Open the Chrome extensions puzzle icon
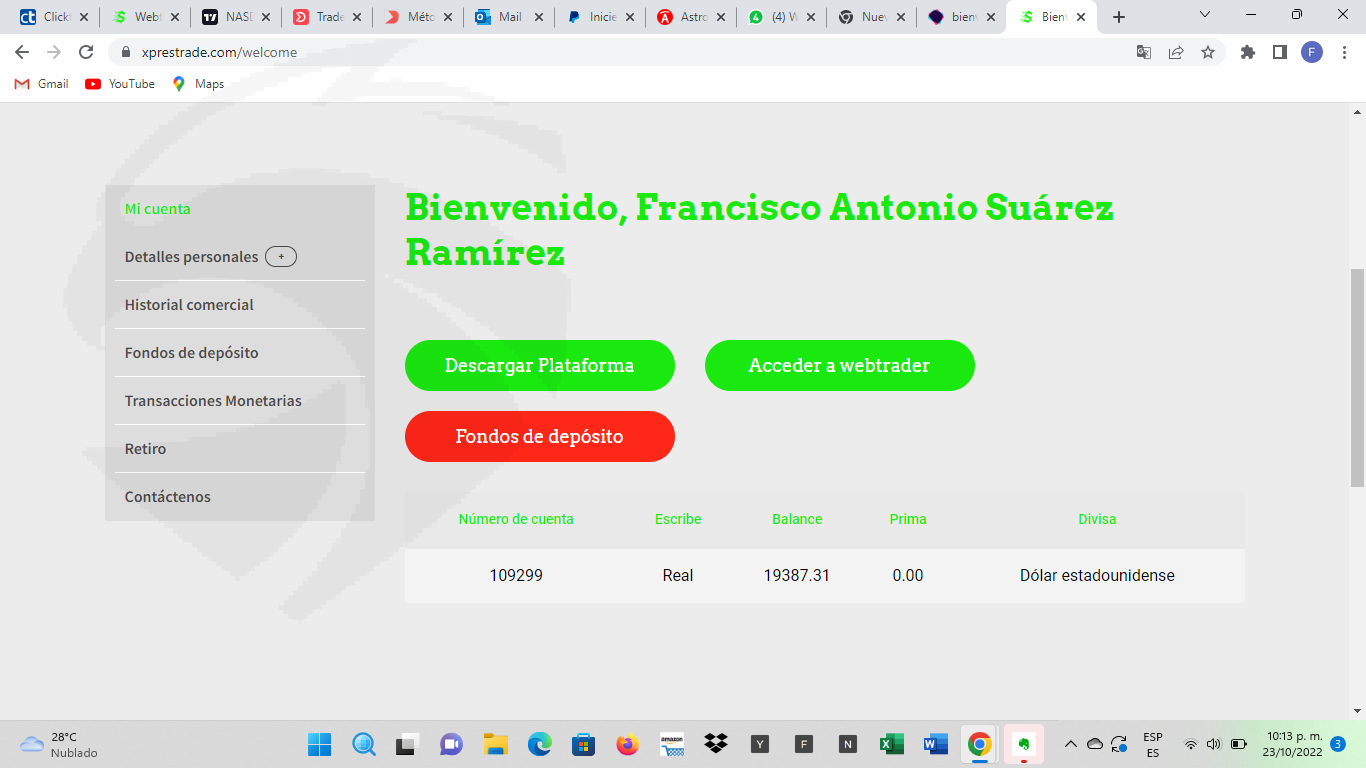 click(x=1248, y=52)
